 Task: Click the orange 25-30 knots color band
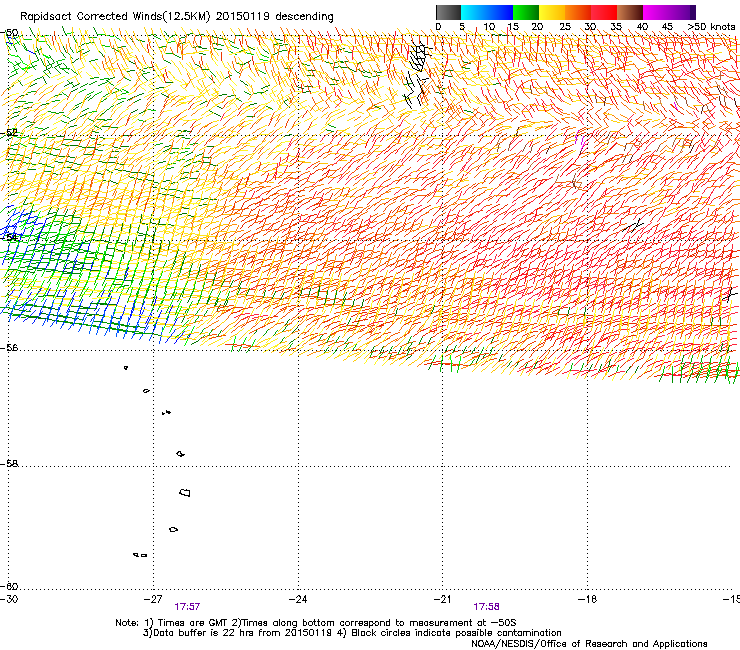[578, 12]
